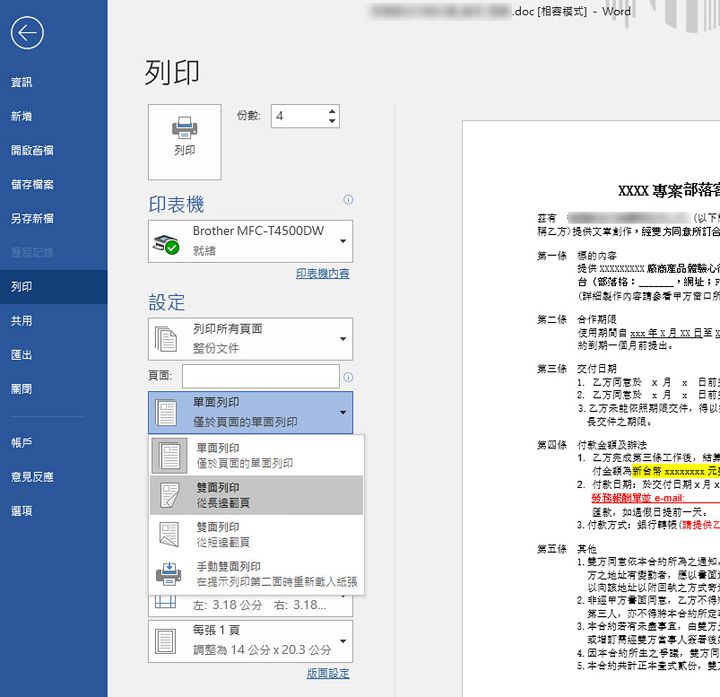Screen dimensions: 720x697
Task: Open the 印表機內容 printer properties link
Action: 322,273
